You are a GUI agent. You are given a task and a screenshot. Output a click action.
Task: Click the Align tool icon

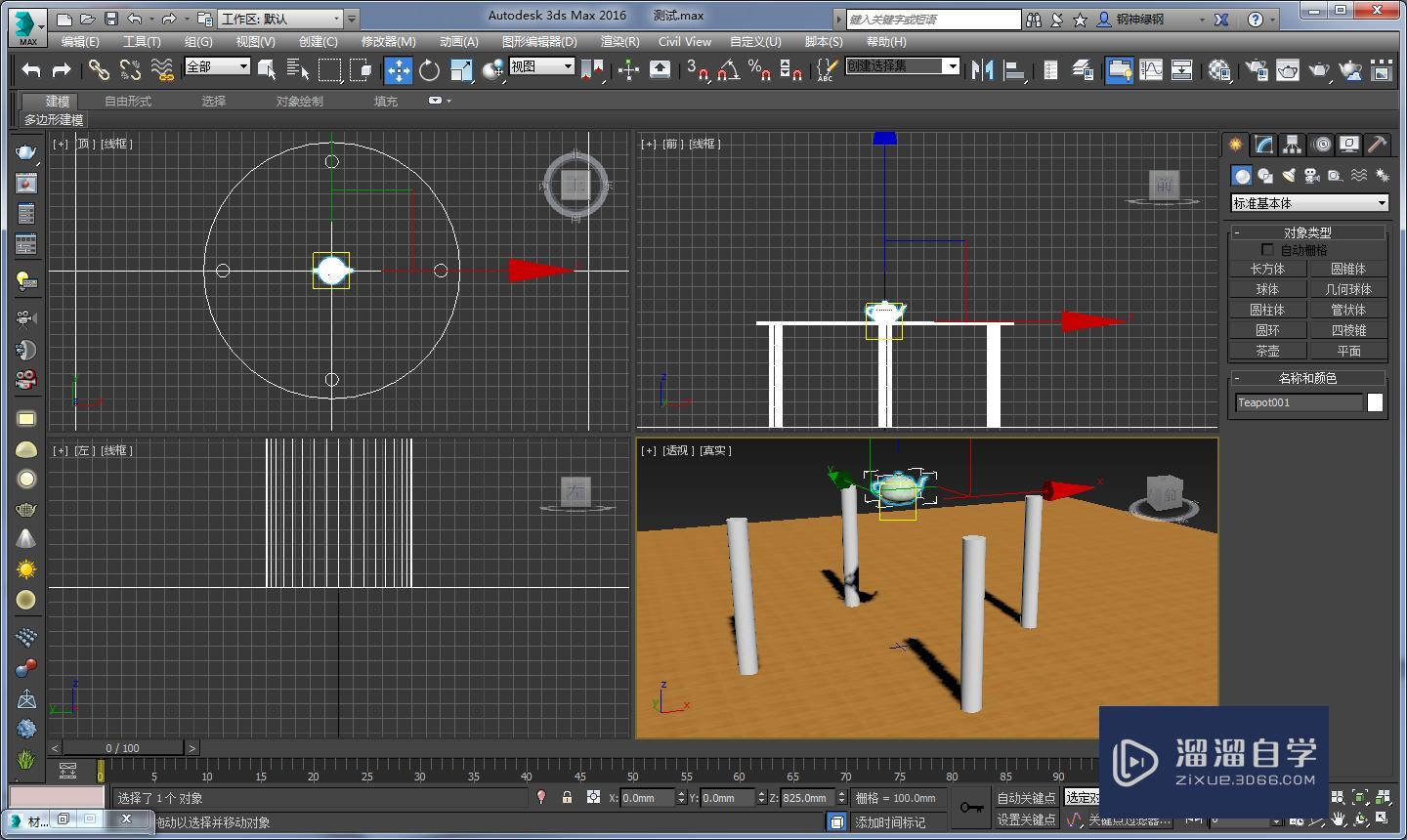1014,69
